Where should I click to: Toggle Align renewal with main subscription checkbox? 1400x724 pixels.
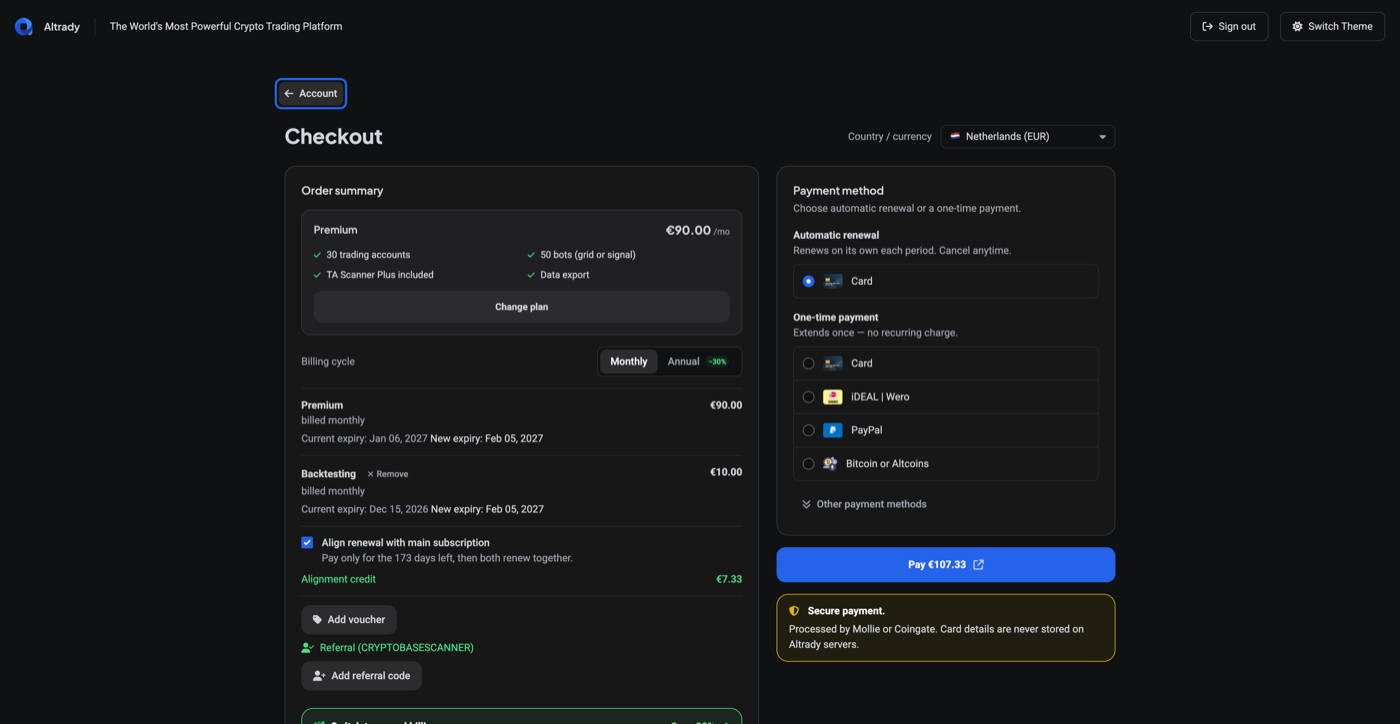(307, 542)
